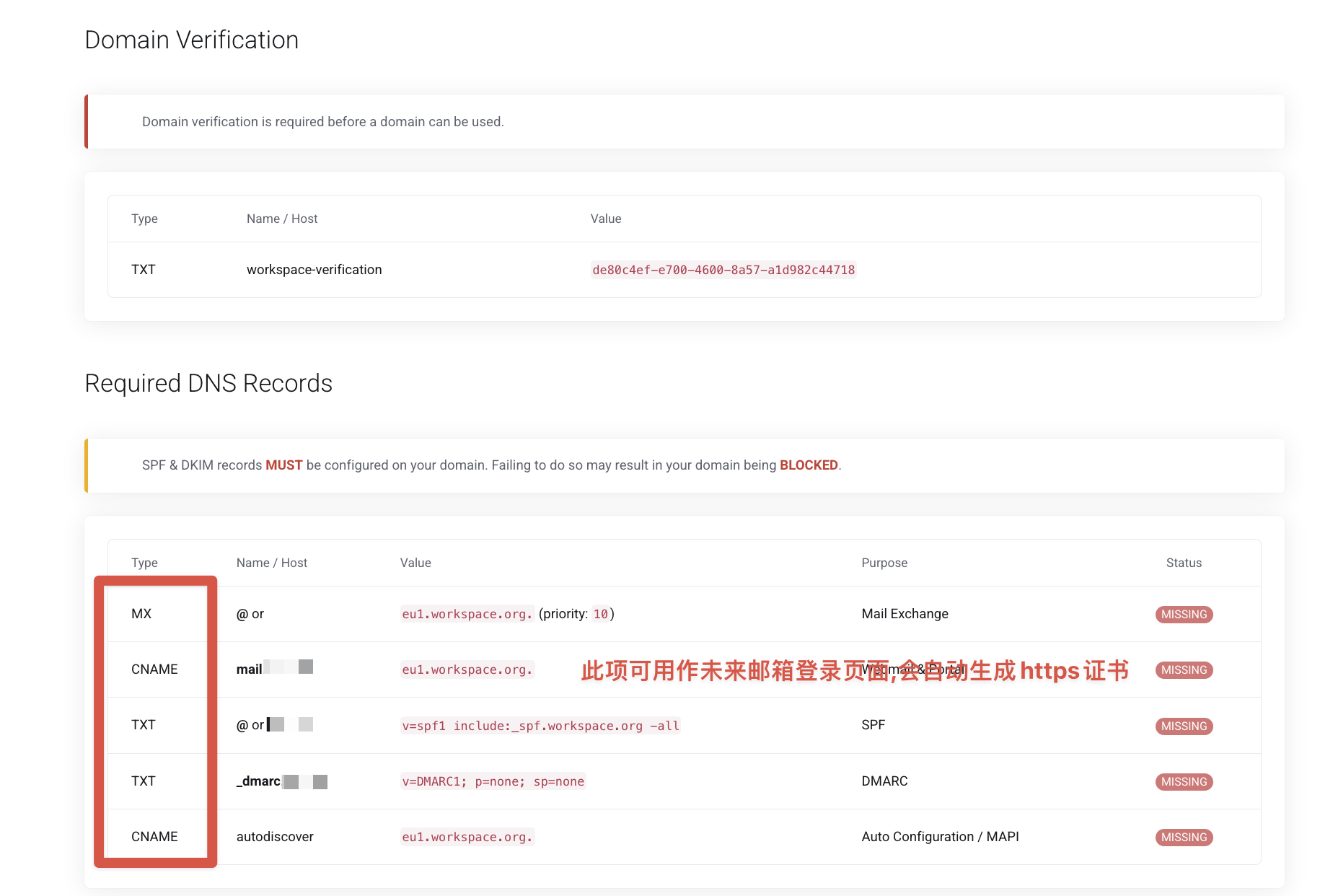The image size is (1320, 896).
Task: Click the mail host name in CNAME row
Action: coord(249,669)
